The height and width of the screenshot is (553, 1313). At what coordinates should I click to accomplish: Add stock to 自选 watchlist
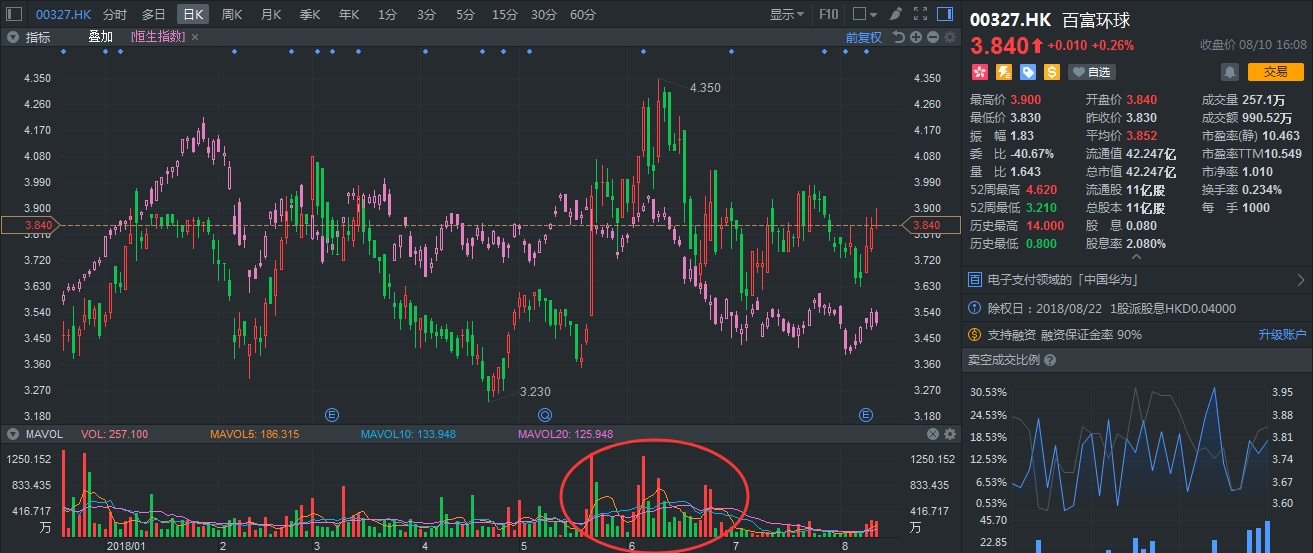coord(1091,72)
